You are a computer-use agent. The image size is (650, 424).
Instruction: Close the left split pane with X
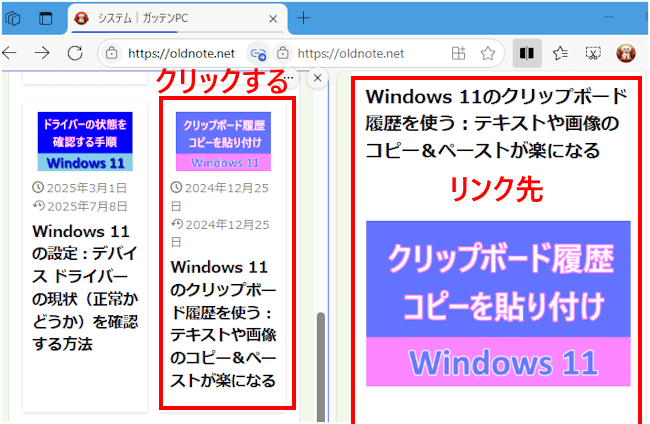point(318,78)
